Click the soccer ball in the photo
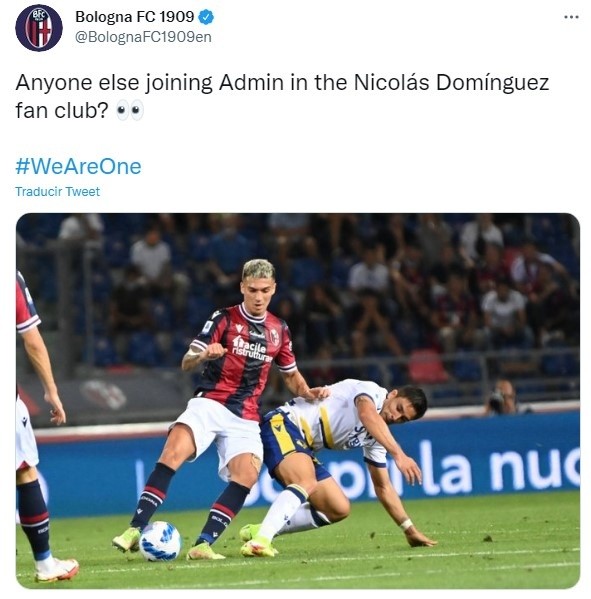Screen dimensions: 591x599 160,541
